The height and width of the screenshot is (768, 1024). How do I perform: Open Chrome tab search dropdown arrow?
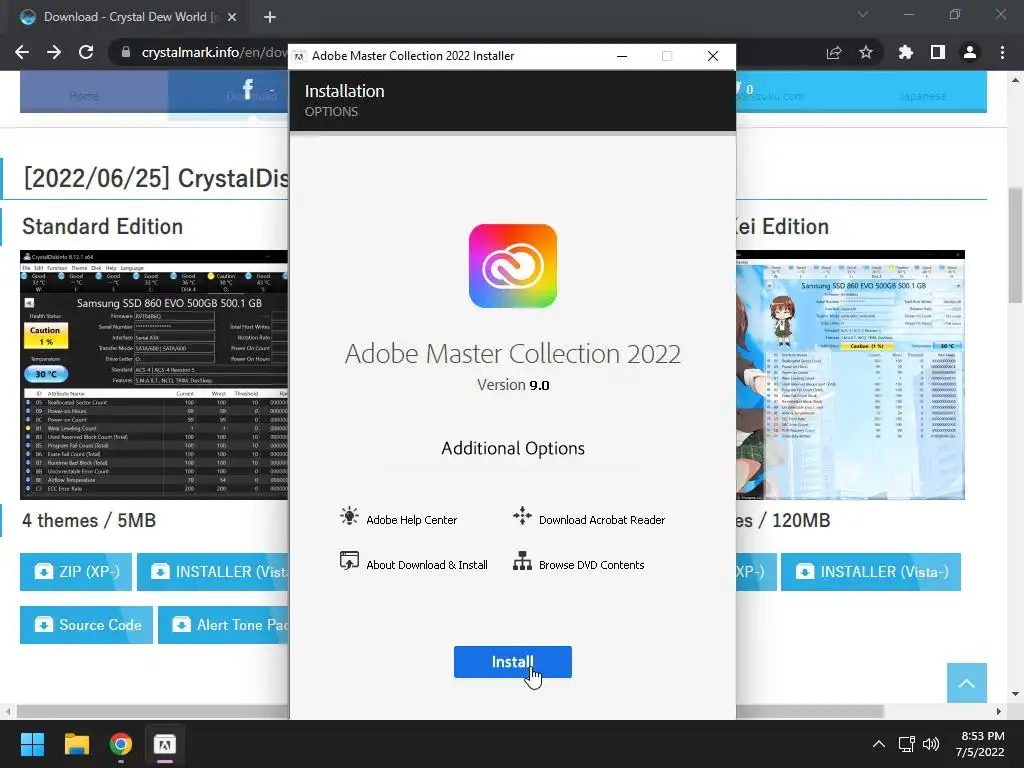(x=863, y=14)
